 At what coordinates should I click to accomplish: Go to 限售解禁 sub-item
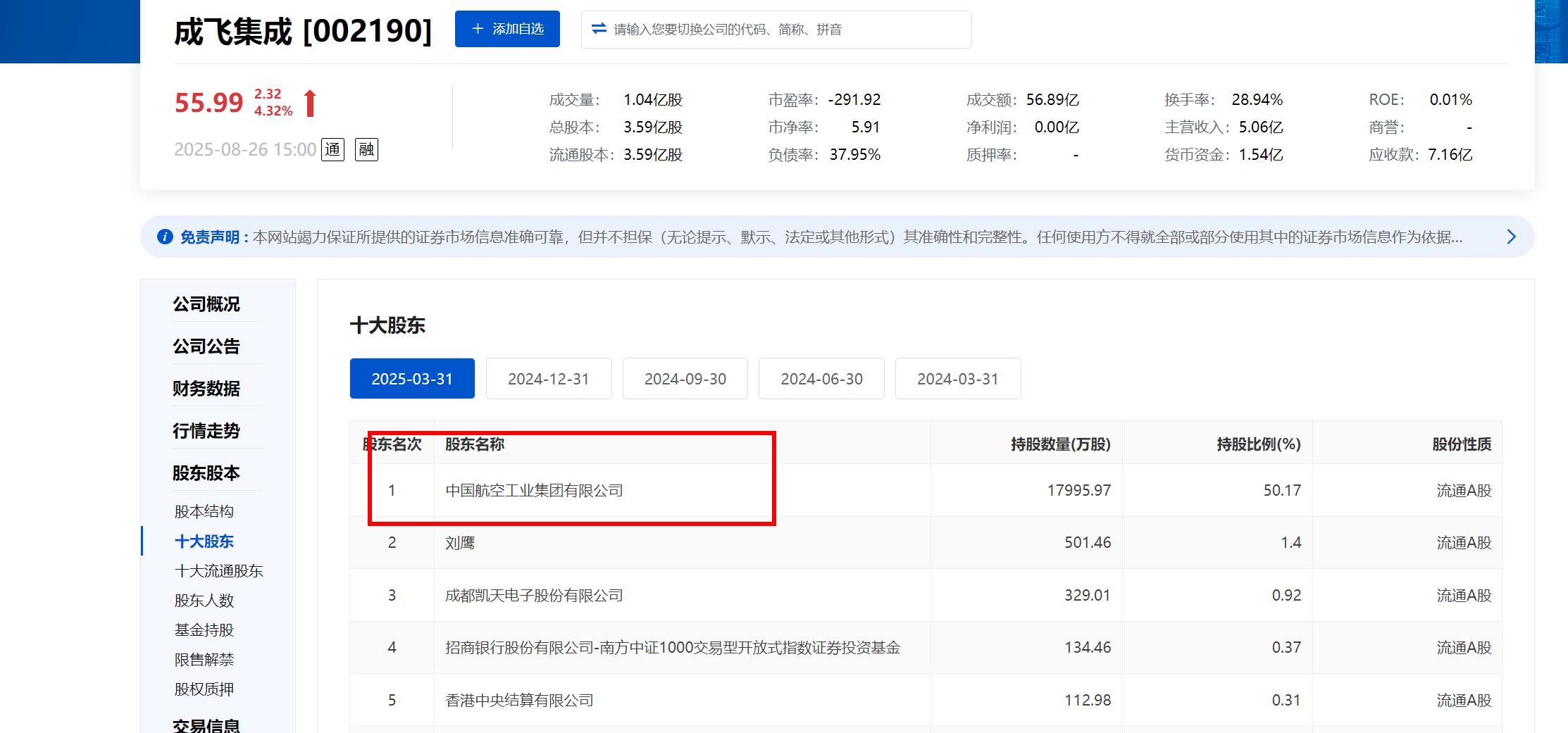[x=204, y=660]
